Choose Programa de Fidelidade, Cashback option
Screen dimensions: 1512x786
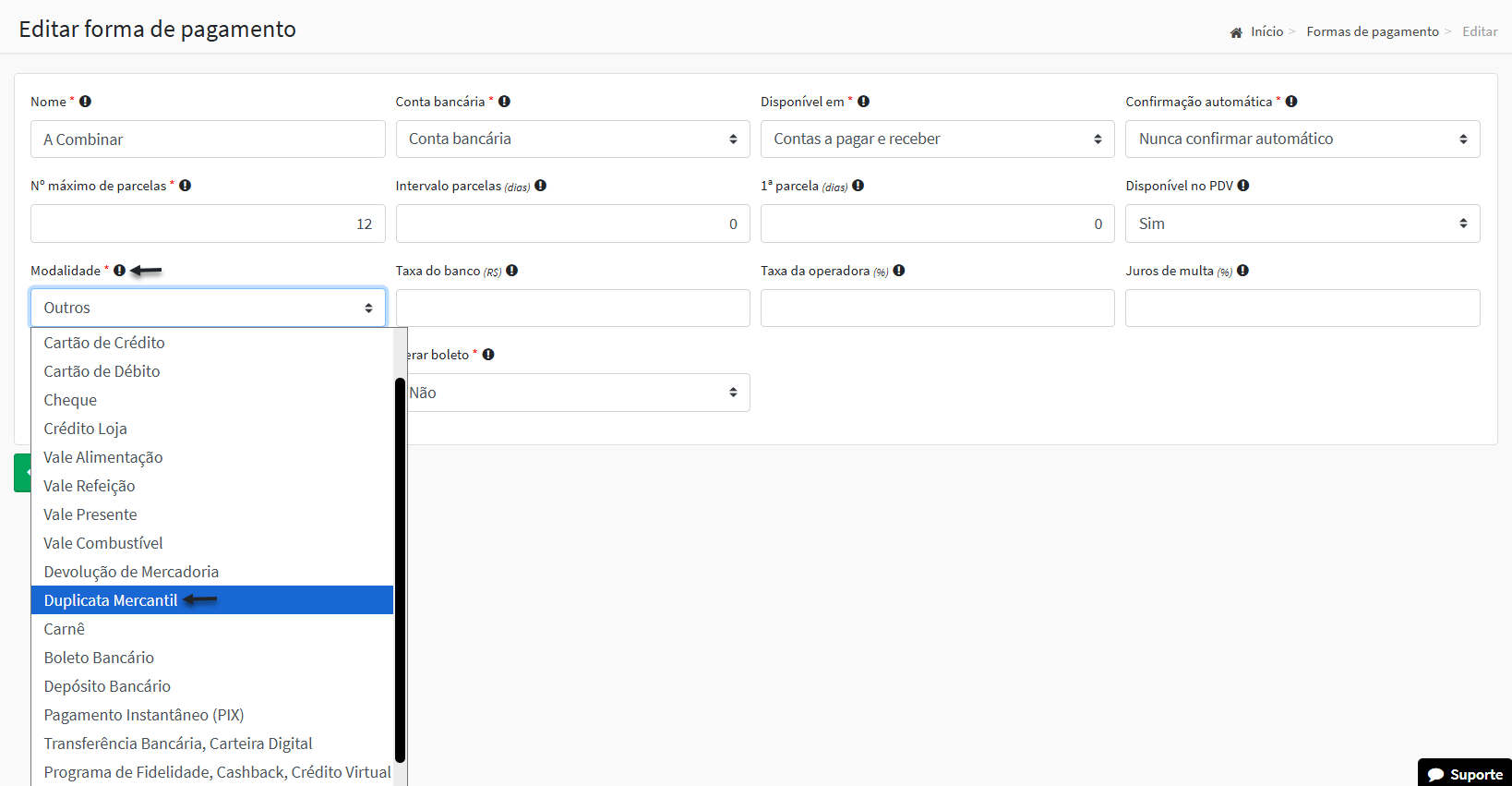[x=212, y=772]
